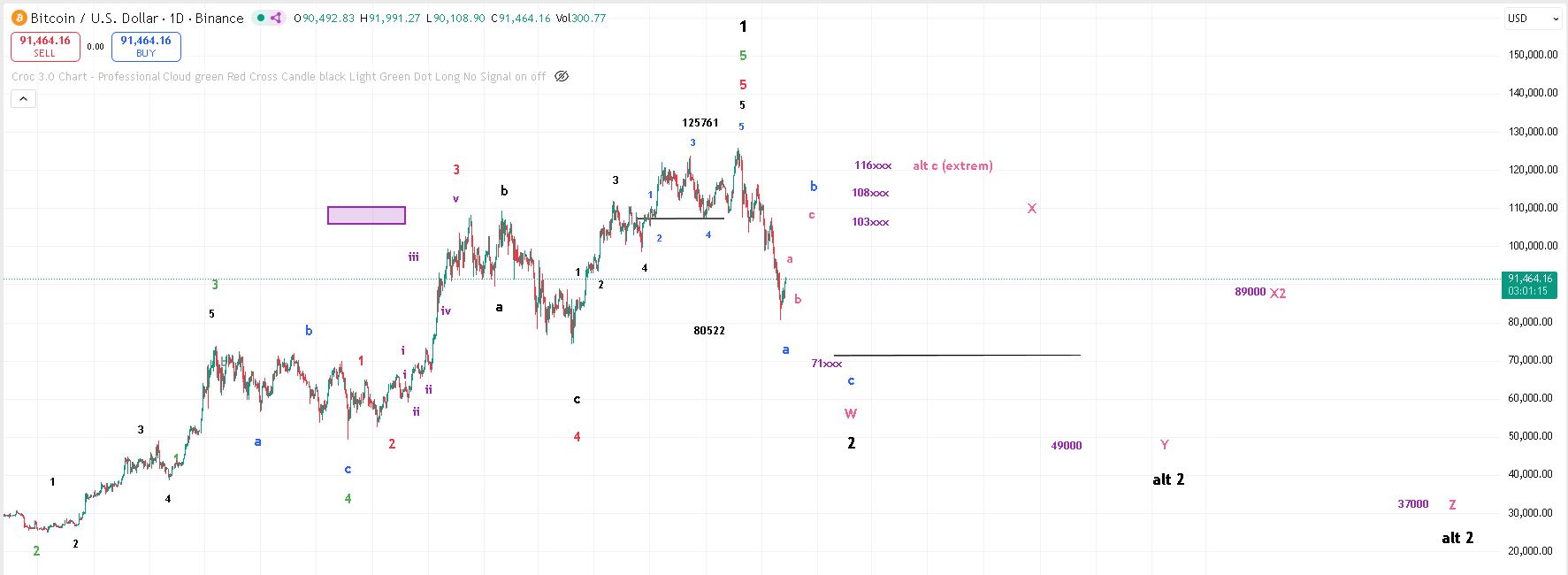Click the red SELL price button
The width and height of the screenshot is (1568, 575).
tap(45, 46)
